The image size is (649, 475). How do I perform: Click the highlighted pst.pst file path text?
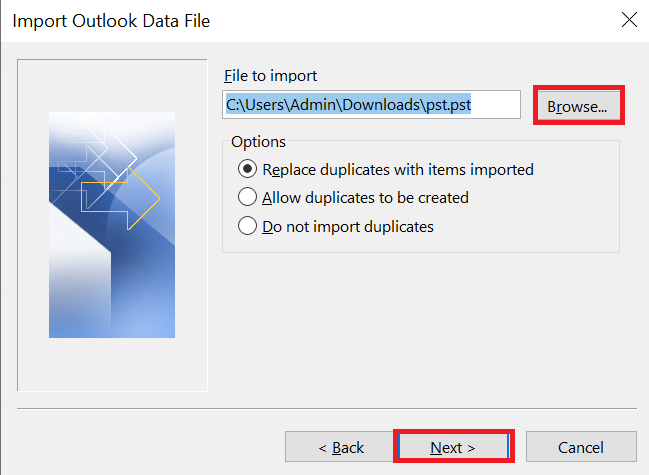point(348,105)
